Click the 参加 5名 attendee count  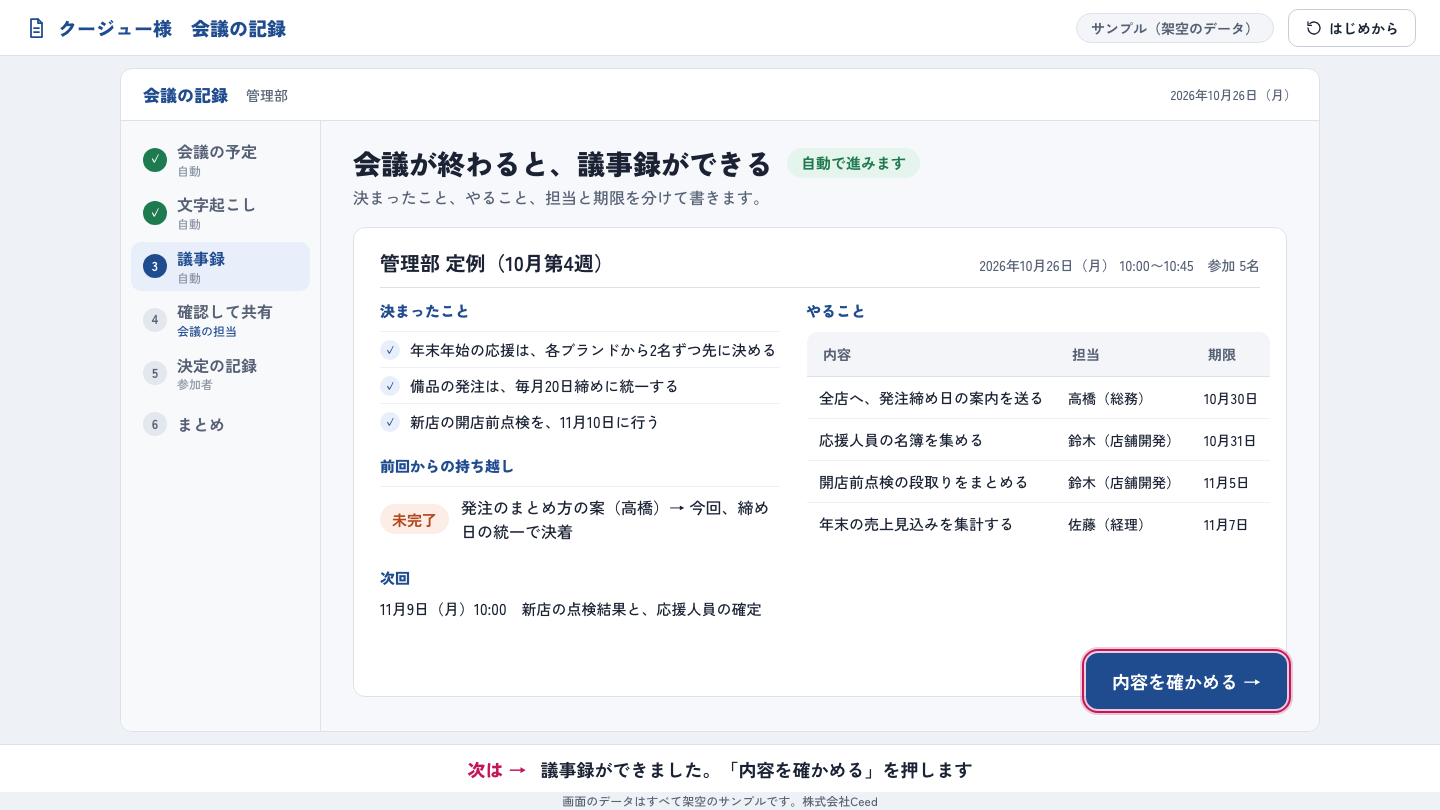click(1234, 266)
